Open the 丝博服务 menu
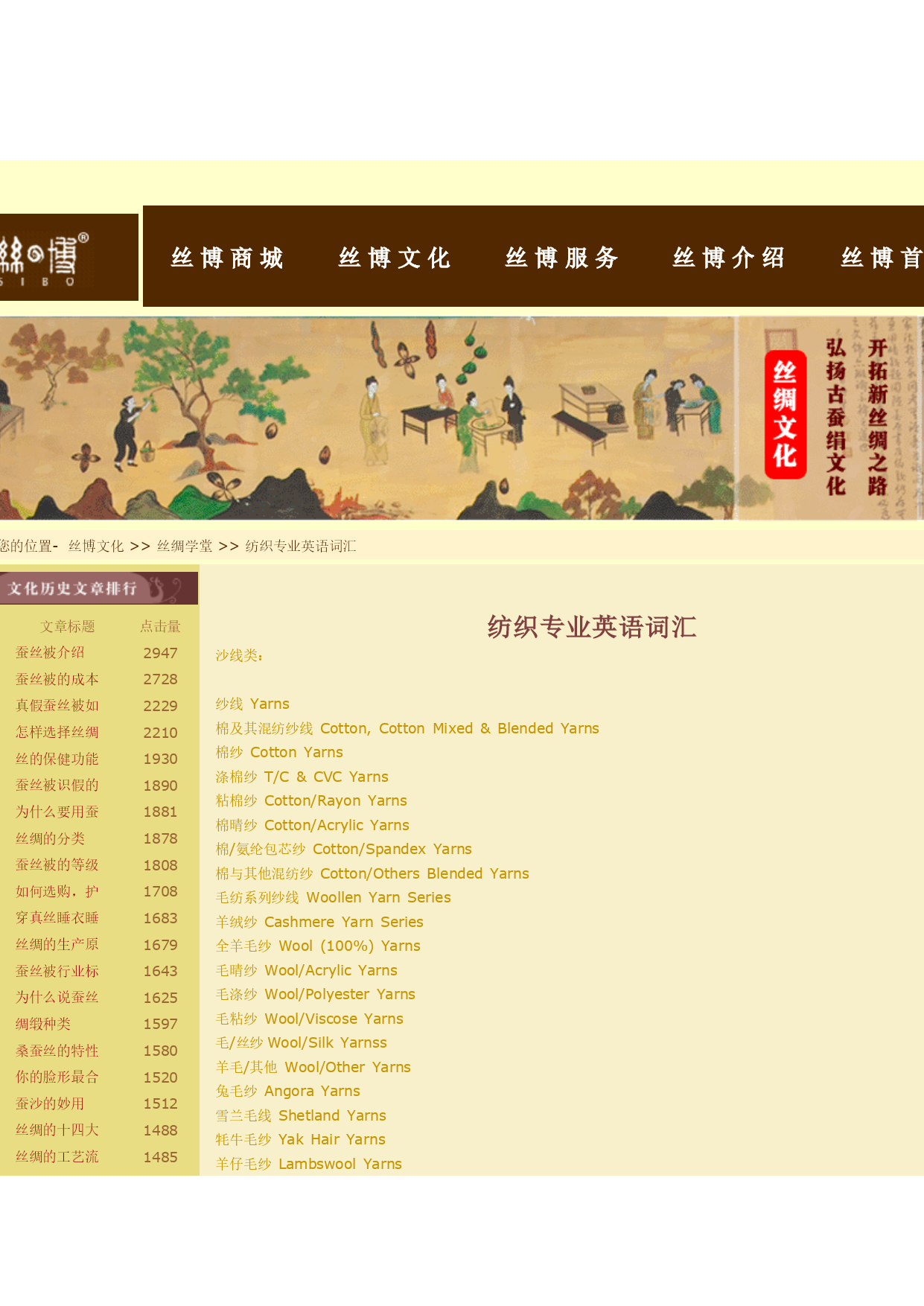This screenshot has width=924, height=1306. tap(562, 258)
